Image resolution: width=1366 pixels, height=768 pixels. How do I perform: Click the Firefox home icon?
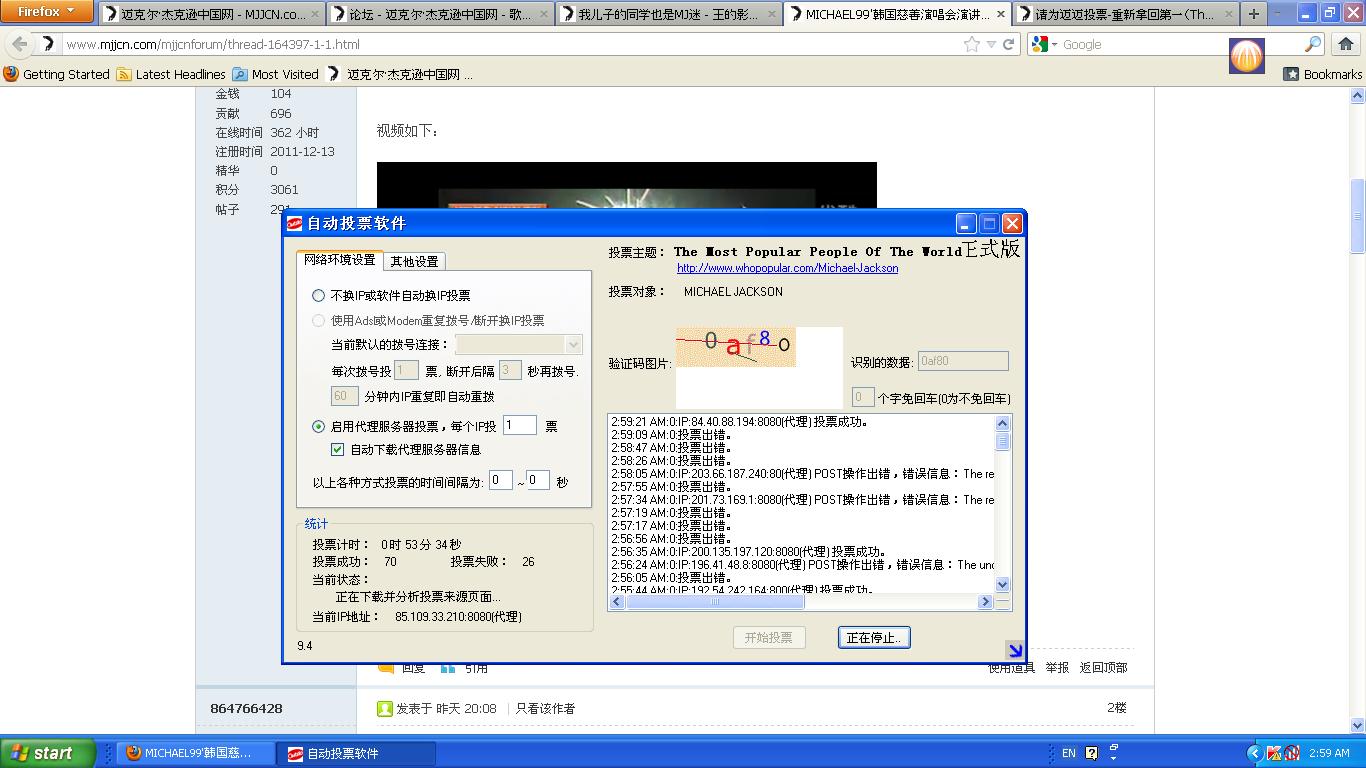tap(1345, 44)
